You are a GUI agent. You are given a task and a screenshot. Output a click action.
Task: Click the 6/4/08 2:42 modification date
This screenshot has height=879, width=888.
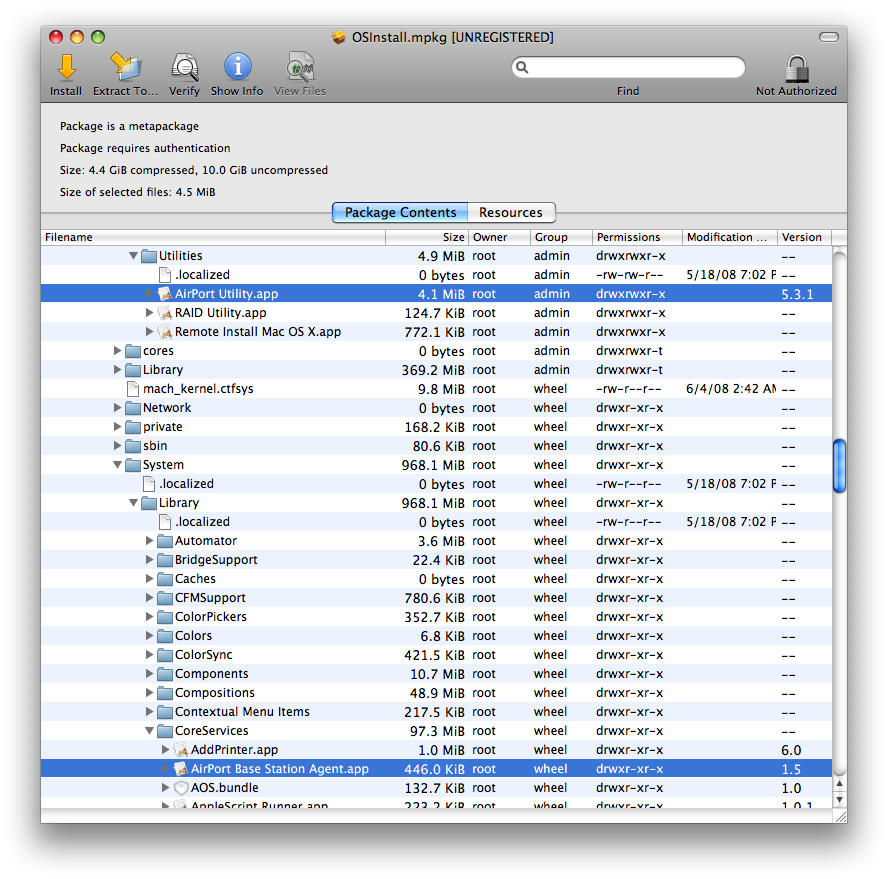pyautogui.click(x=731, y=389)
